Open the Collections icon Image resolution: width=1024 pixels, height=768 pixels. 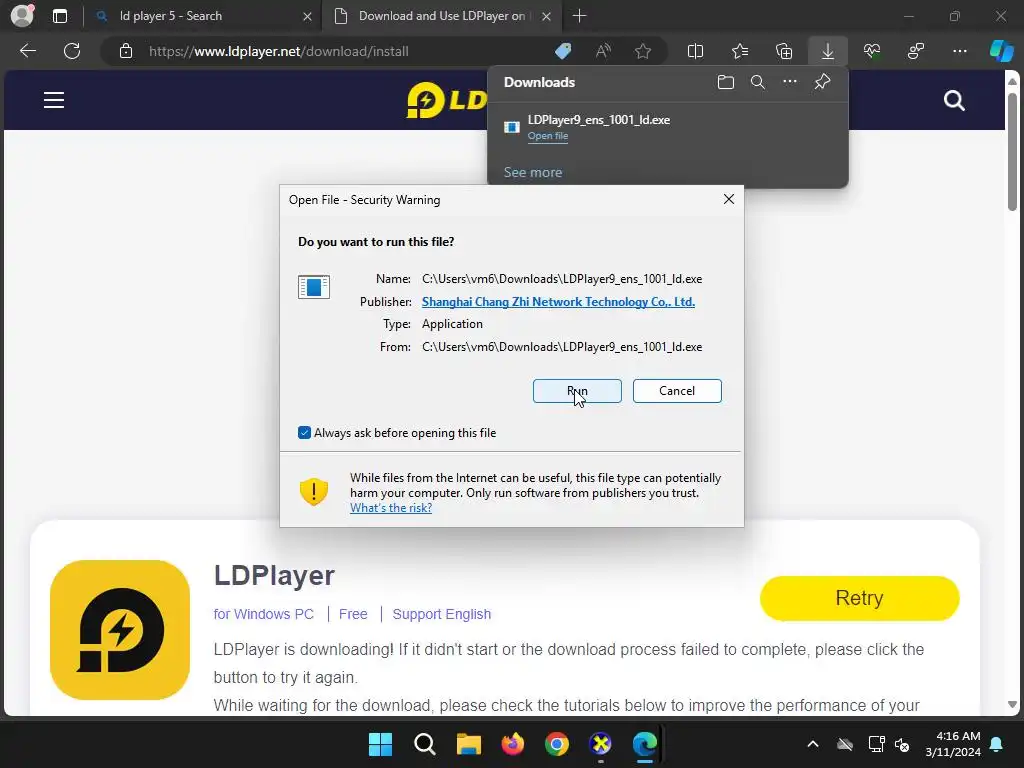coord(784,51)
